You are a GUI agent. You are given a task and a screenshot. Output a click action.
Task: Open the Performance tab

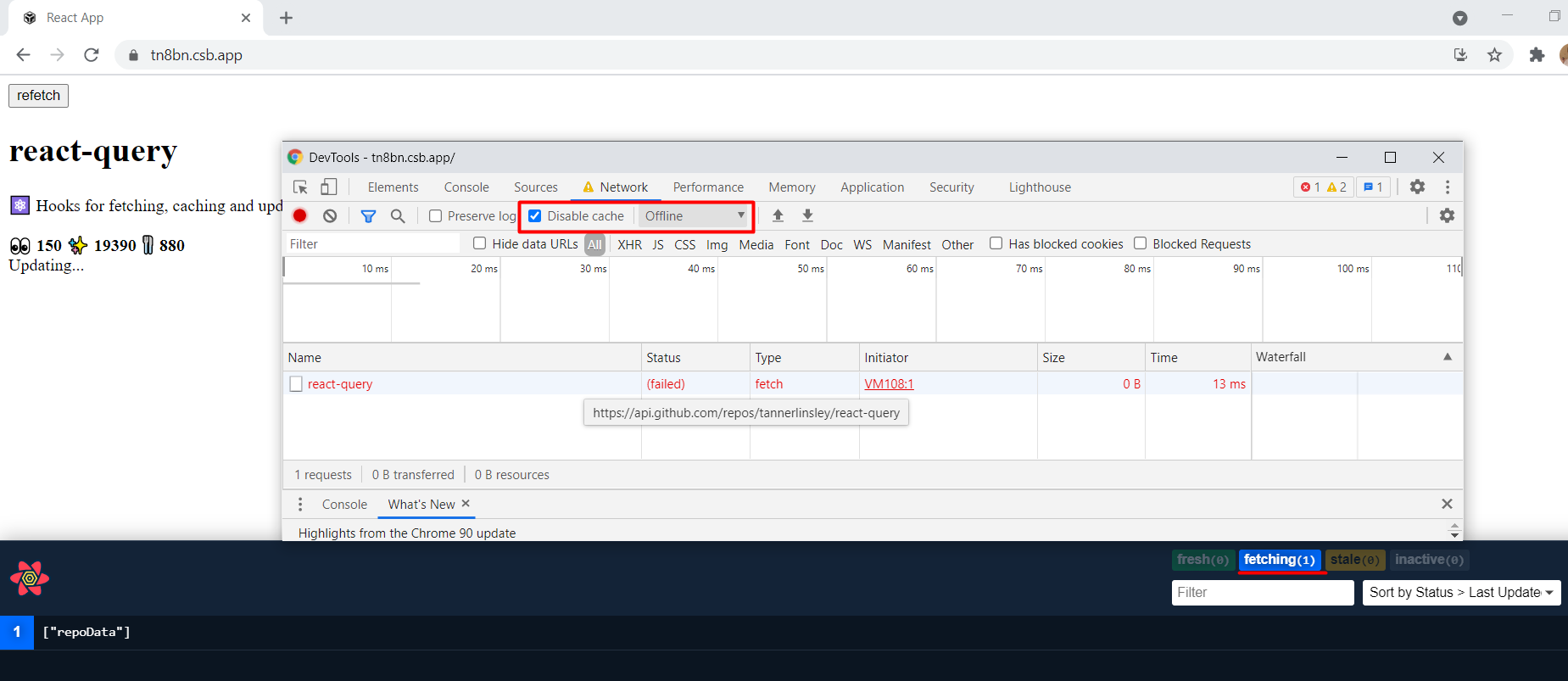(708, 187)
